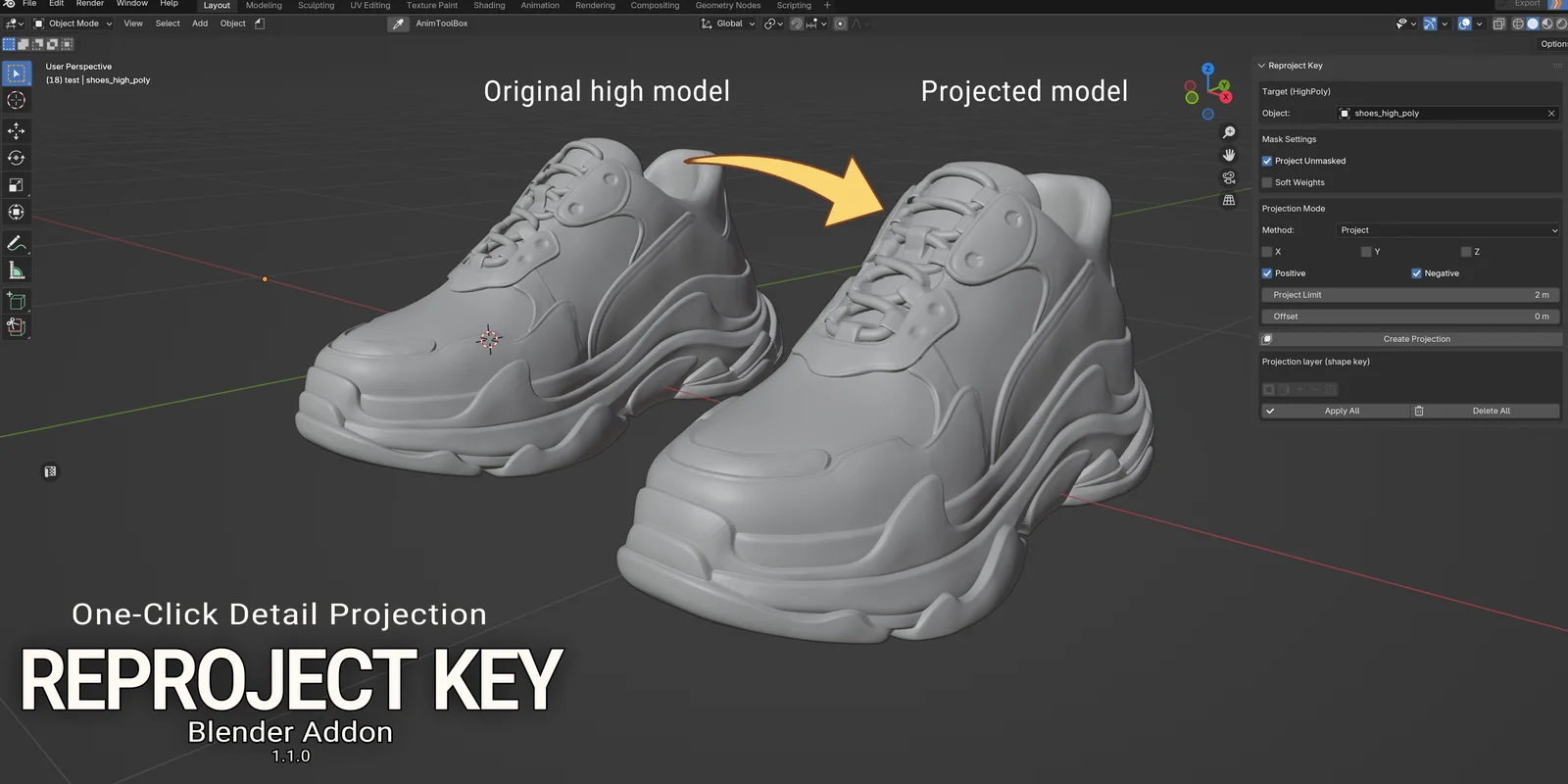Open the Object Mode dropdown
Screen dimensions: 1568x784
click(73, 24)
